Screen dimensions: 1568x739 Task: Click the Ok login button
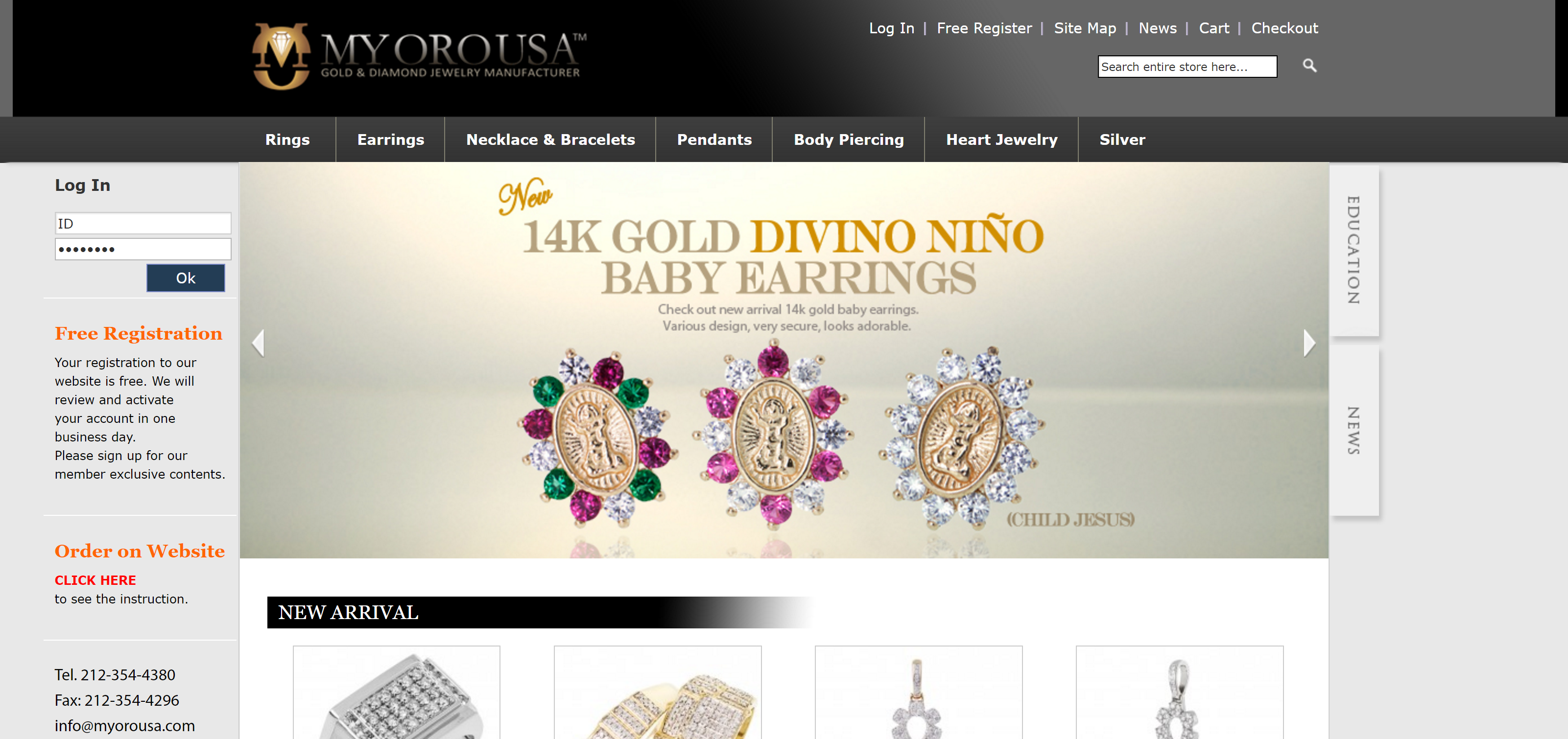(186, 278)
